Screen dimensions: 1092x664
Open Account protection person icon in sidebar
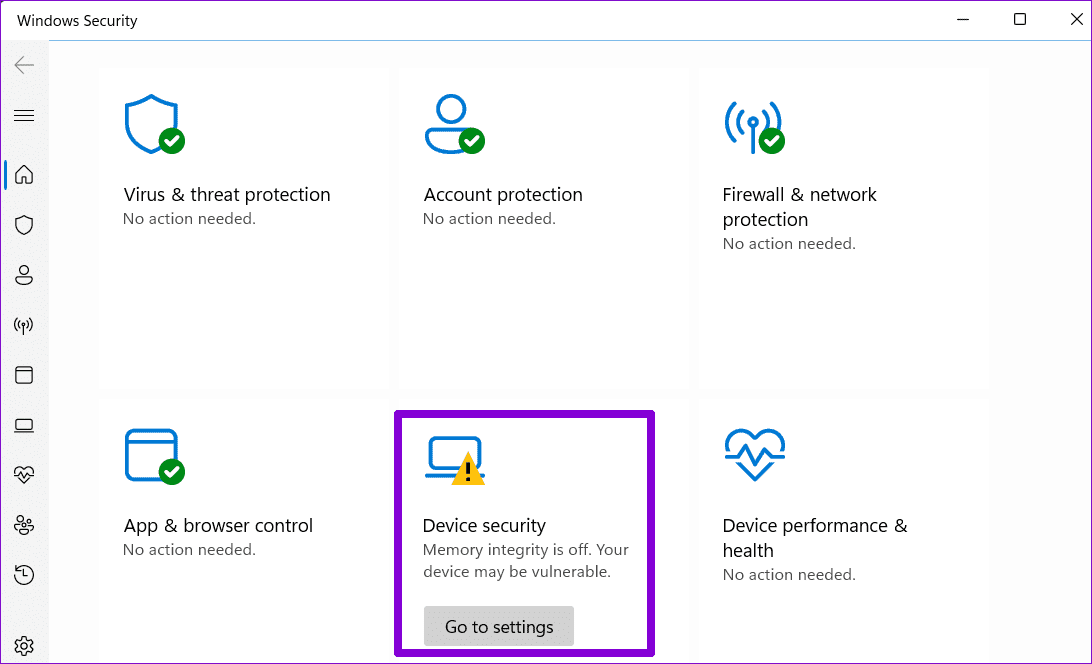pyautogui.click(x=24, y=275)
